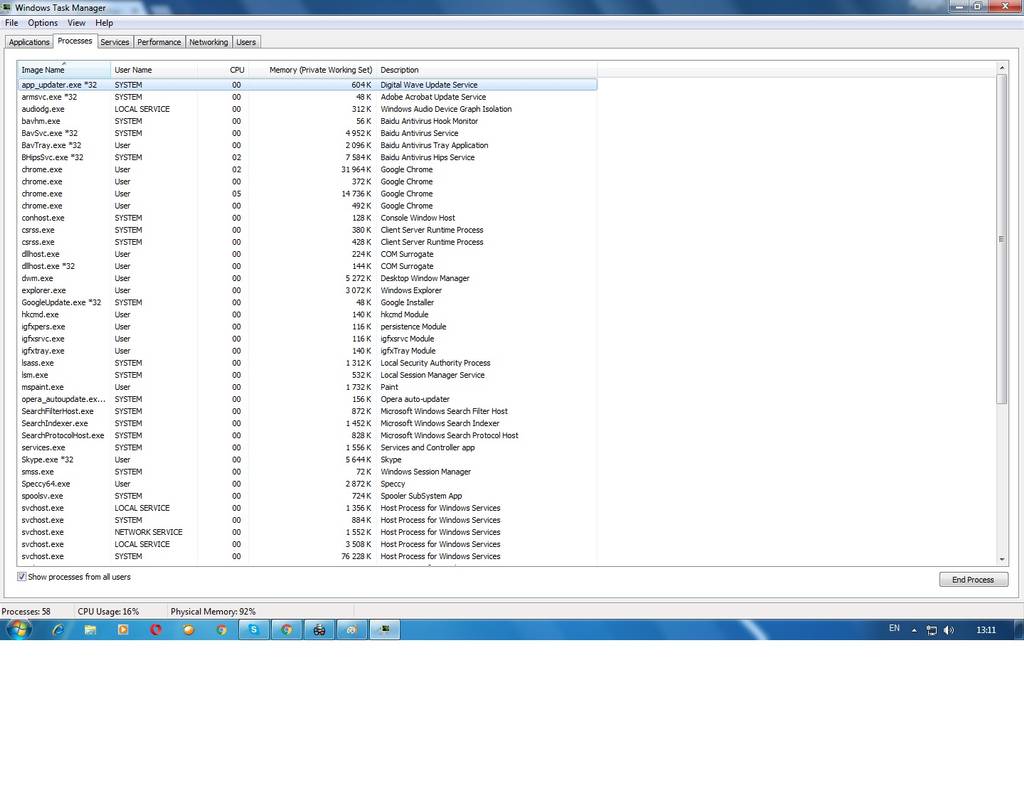Select the Speccy64.exe process
Screen dimensions: 1024x792
click(307, 483)
